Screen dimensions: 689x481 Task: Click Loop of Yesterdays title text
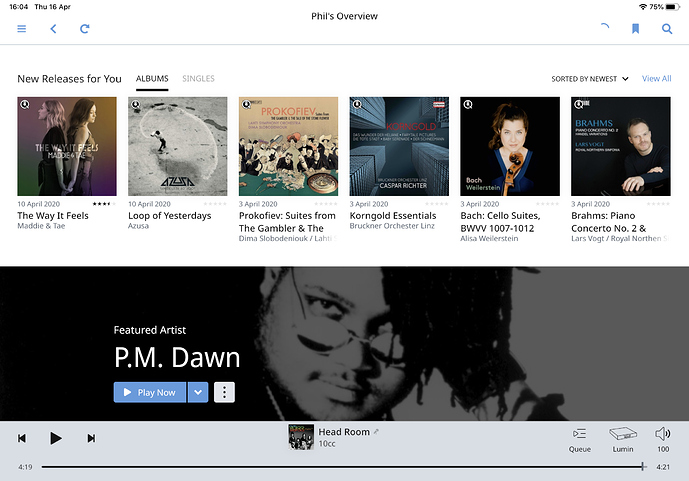tap(170, 216)
